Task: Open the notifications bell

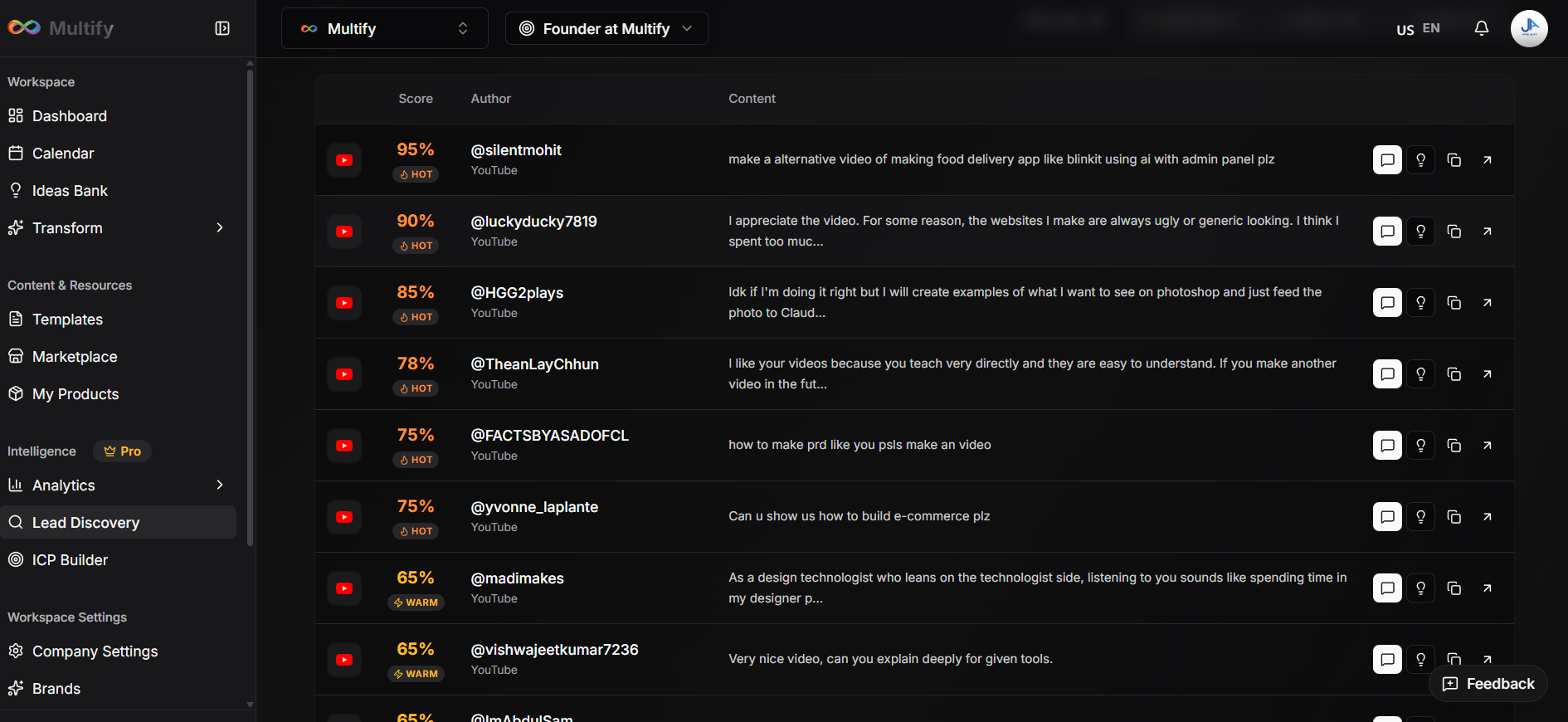Action: coord(1481,28)
